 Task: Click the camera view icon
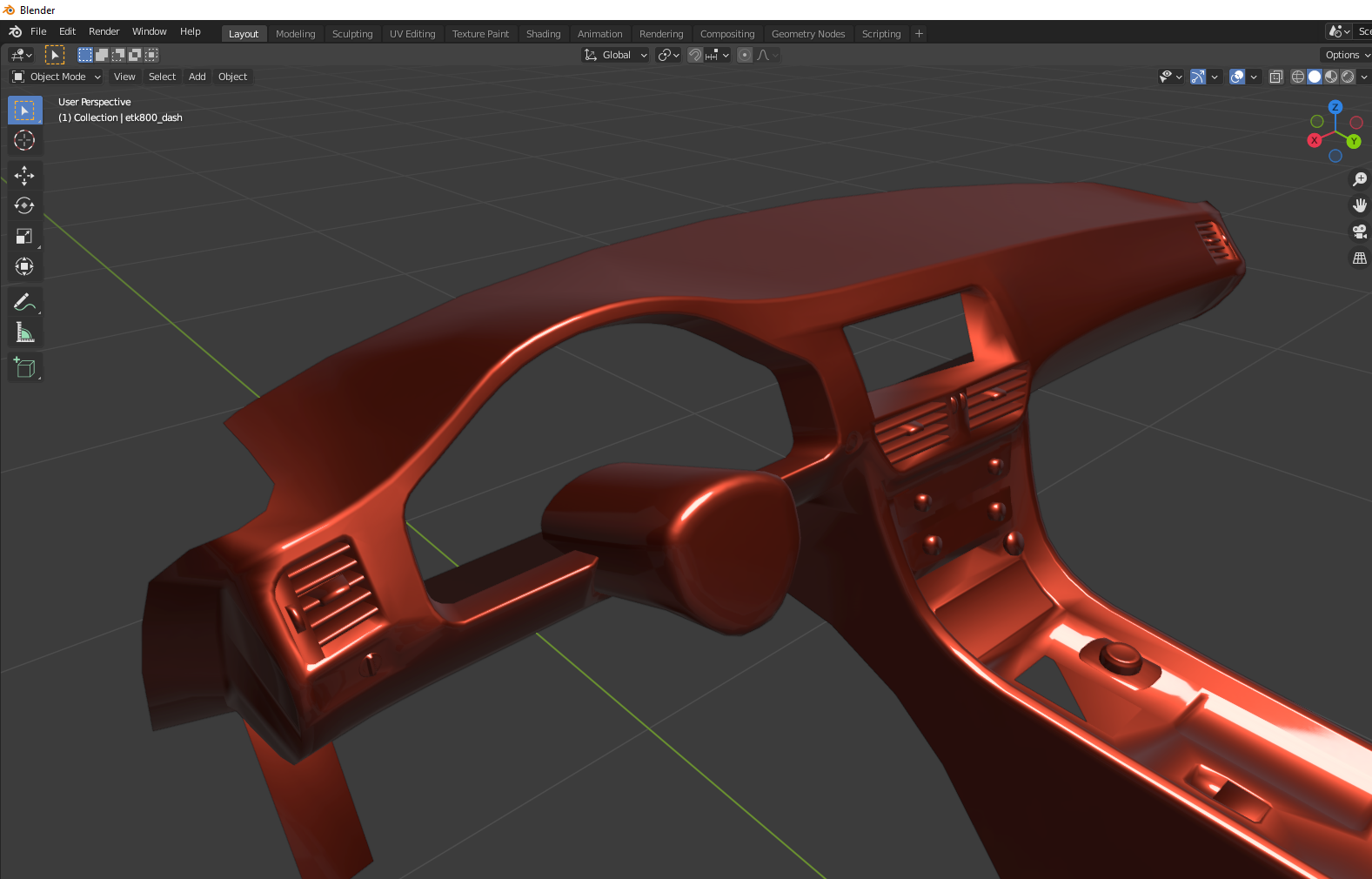(x=1359, y=231)
